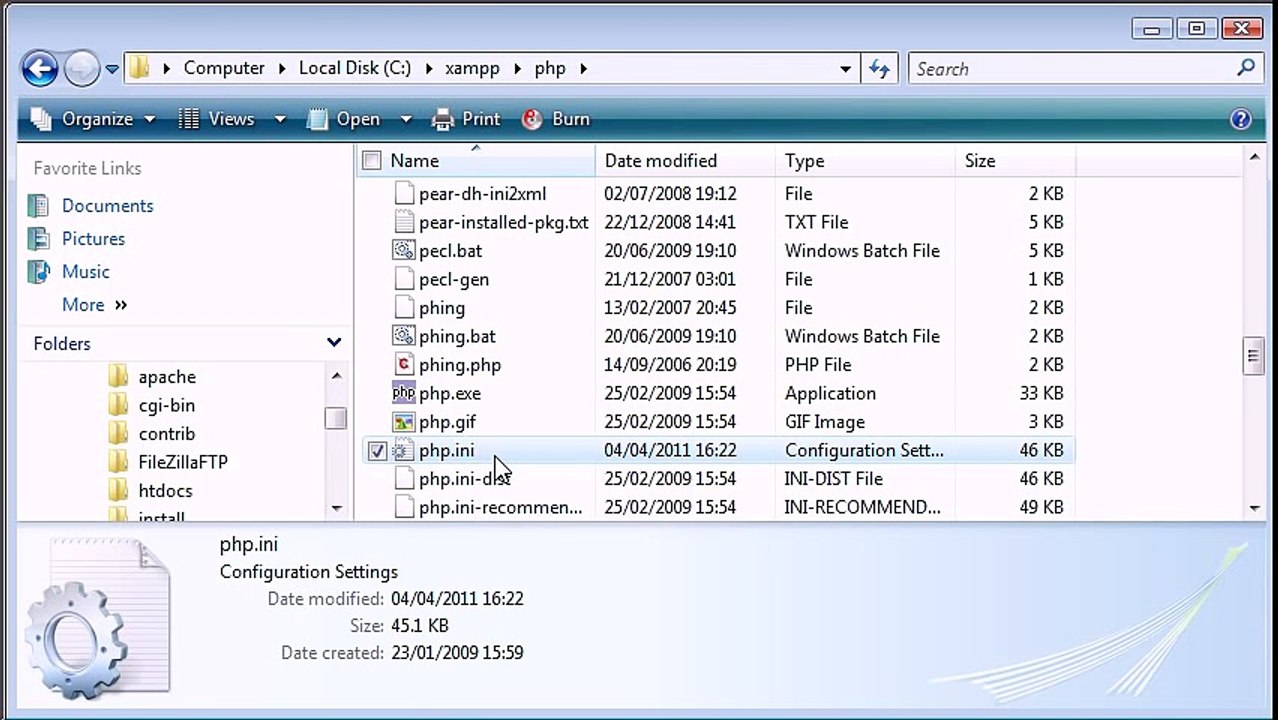
Task: Open the address bar history dropdown
Action: pos(845,69)
